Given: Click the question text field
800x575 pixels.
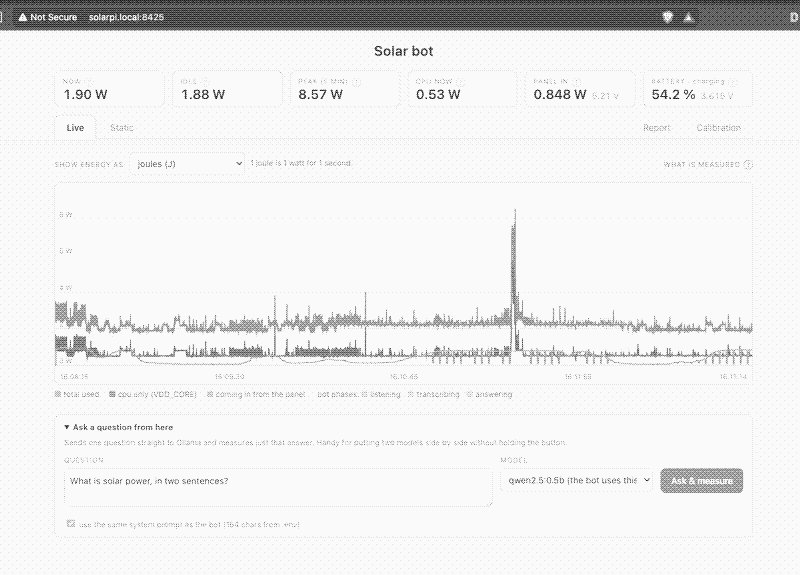Looking at the screenshot, I should click(279, 488).
